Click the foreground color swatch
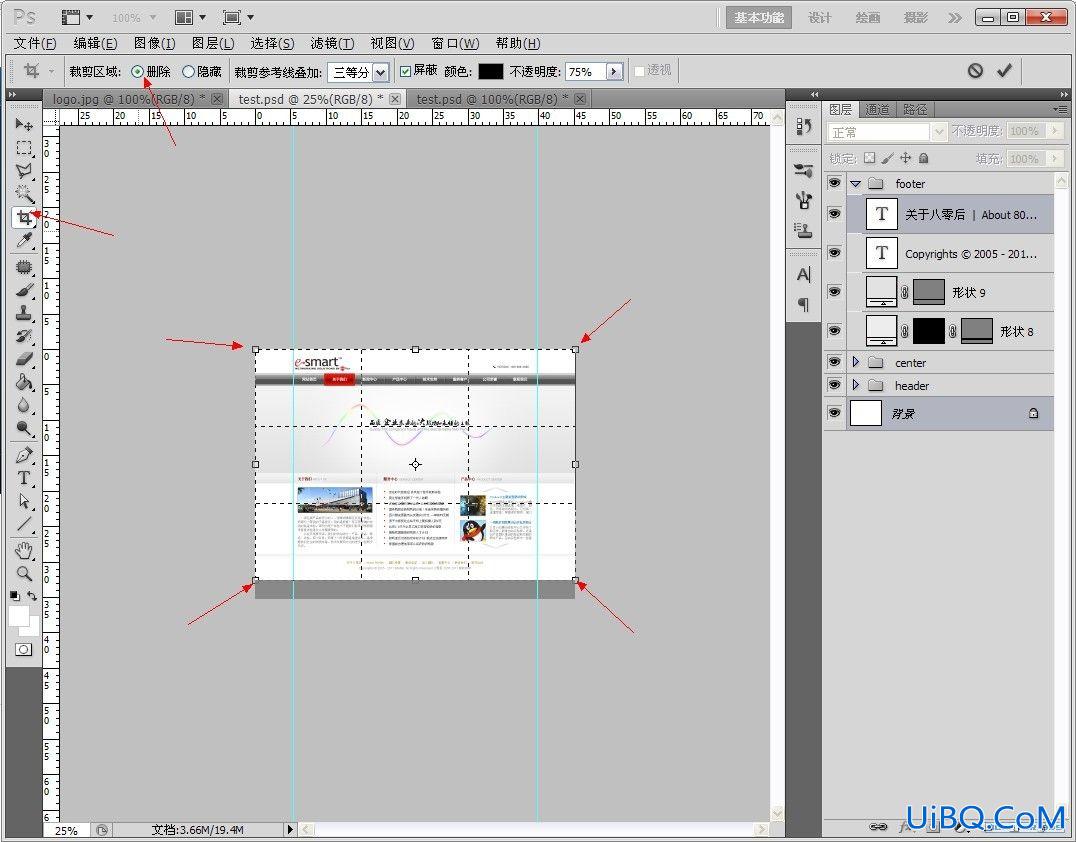 (x=19, y=616)
